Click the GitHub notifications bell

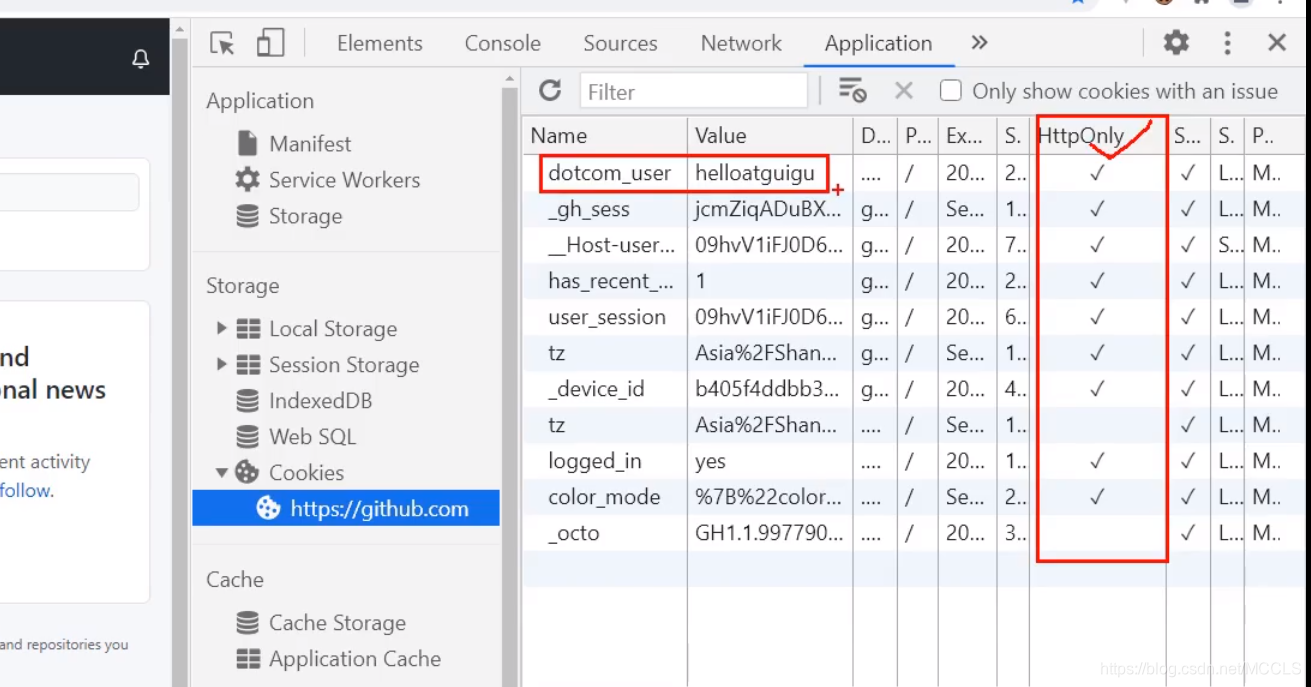(x=141, y=59)
